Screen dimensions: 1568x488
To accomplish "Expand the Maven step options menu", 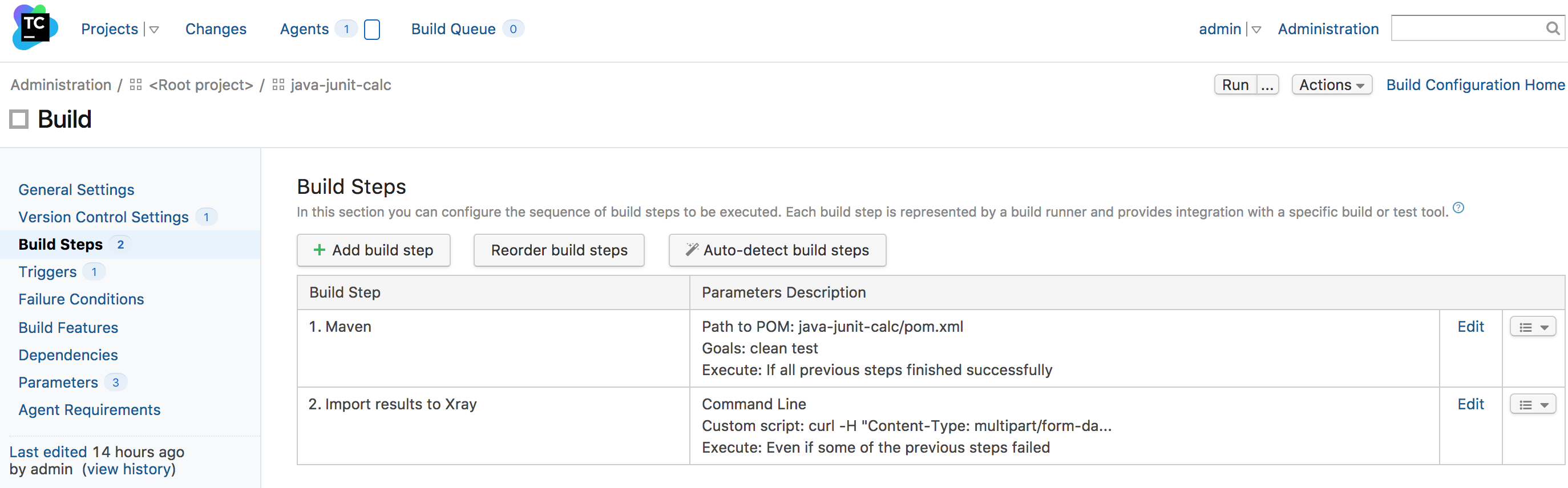I will coord(1533,327).
